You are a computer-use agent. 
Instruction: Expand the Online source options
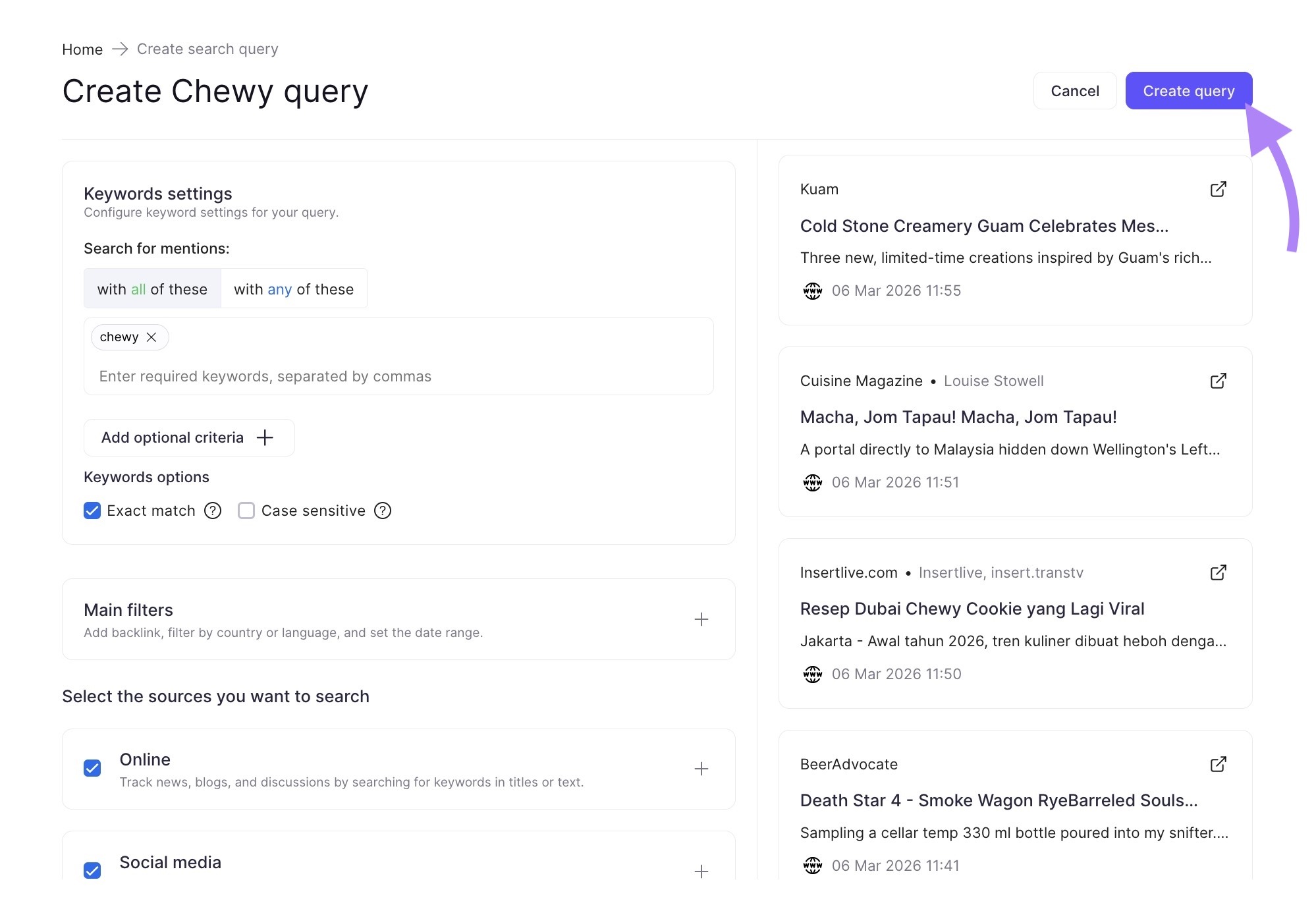tap(701, 768)
